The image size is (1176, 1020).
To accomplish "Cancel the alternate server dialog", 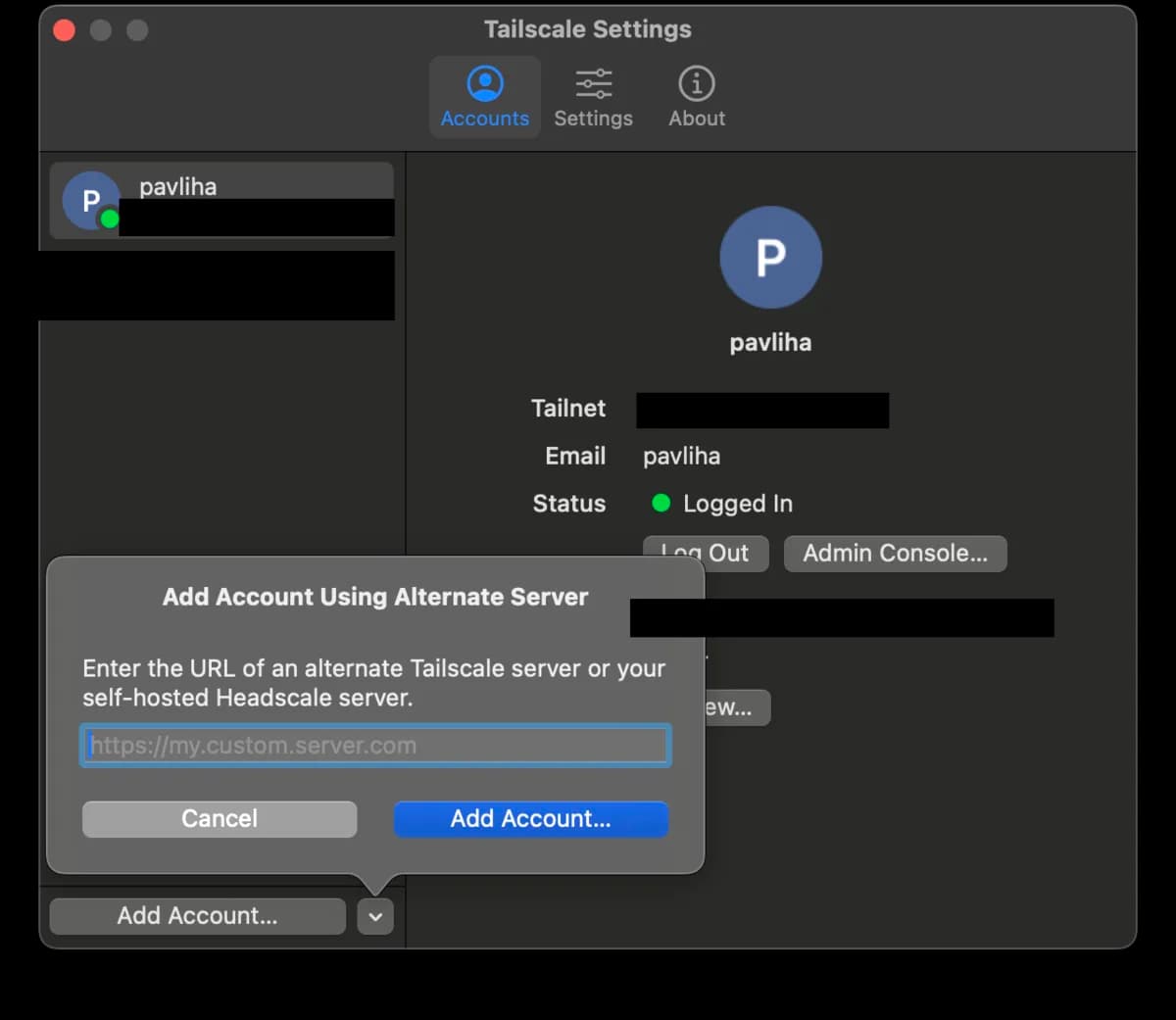I will [220, 819].
